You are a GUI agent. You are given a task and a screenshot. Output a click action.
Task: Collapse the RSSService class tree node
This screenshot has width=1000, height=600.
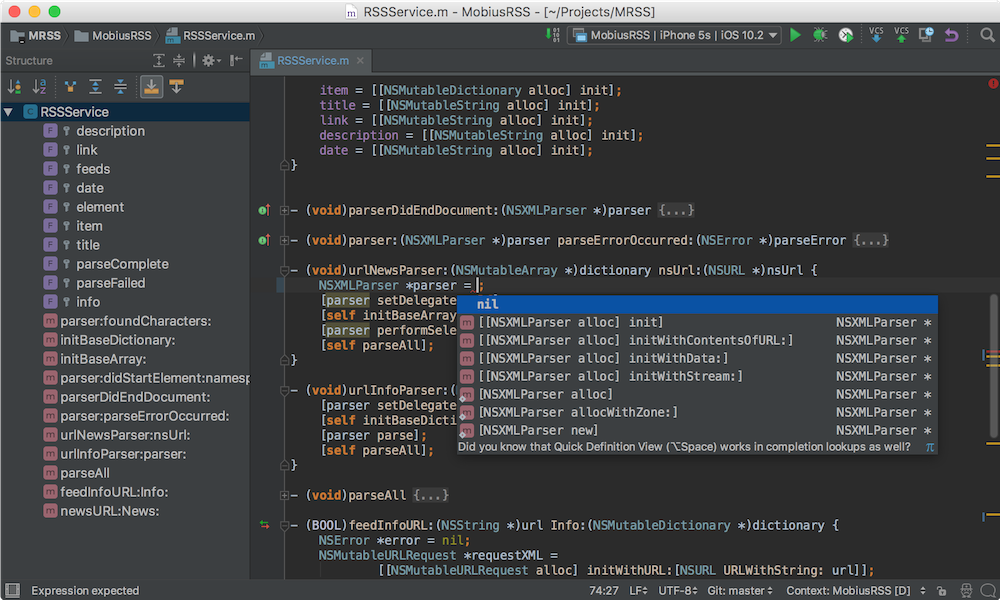(9, 112)
